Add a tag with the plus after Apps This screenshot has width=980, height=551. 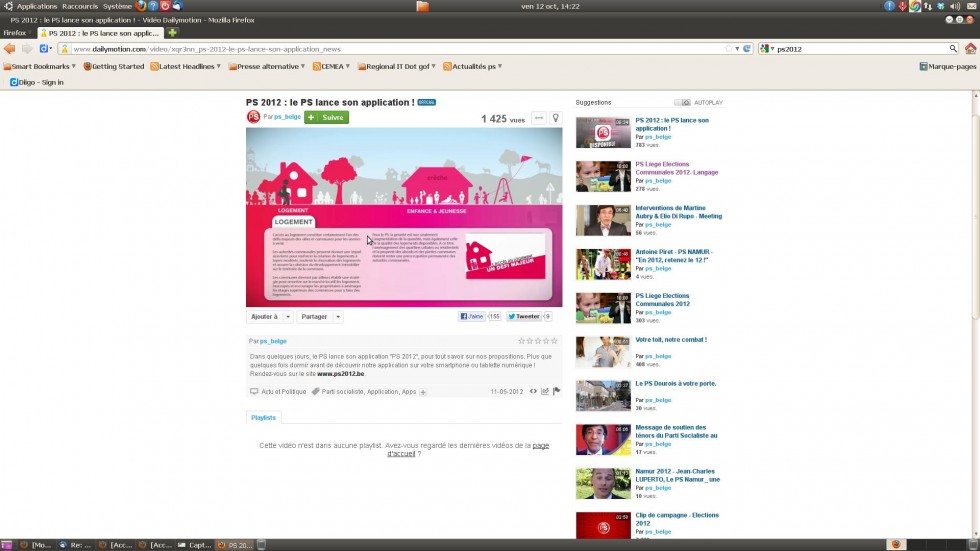pyautogui.click(x=423, y=392)
